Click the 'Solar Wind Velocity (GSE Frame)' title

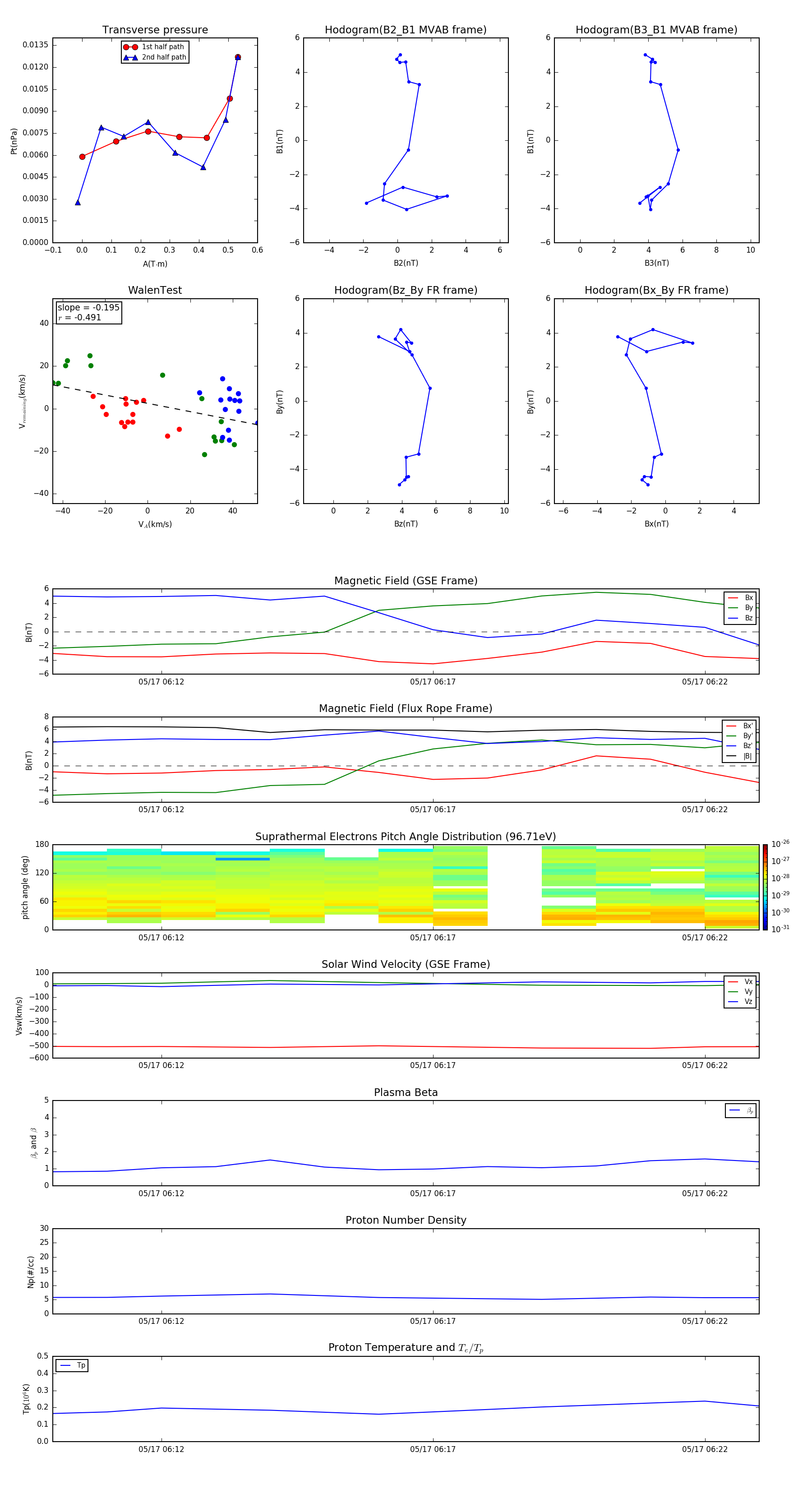coord(406,965)
